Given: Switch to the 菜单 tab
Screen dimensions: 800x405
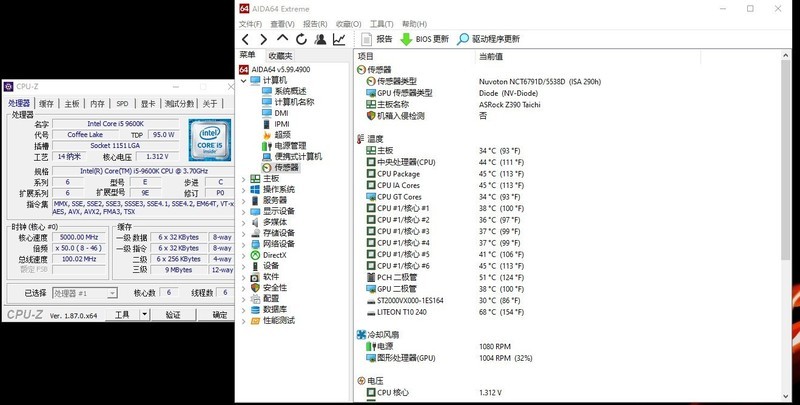Looking at the screenshot, I should click(247, 55).
